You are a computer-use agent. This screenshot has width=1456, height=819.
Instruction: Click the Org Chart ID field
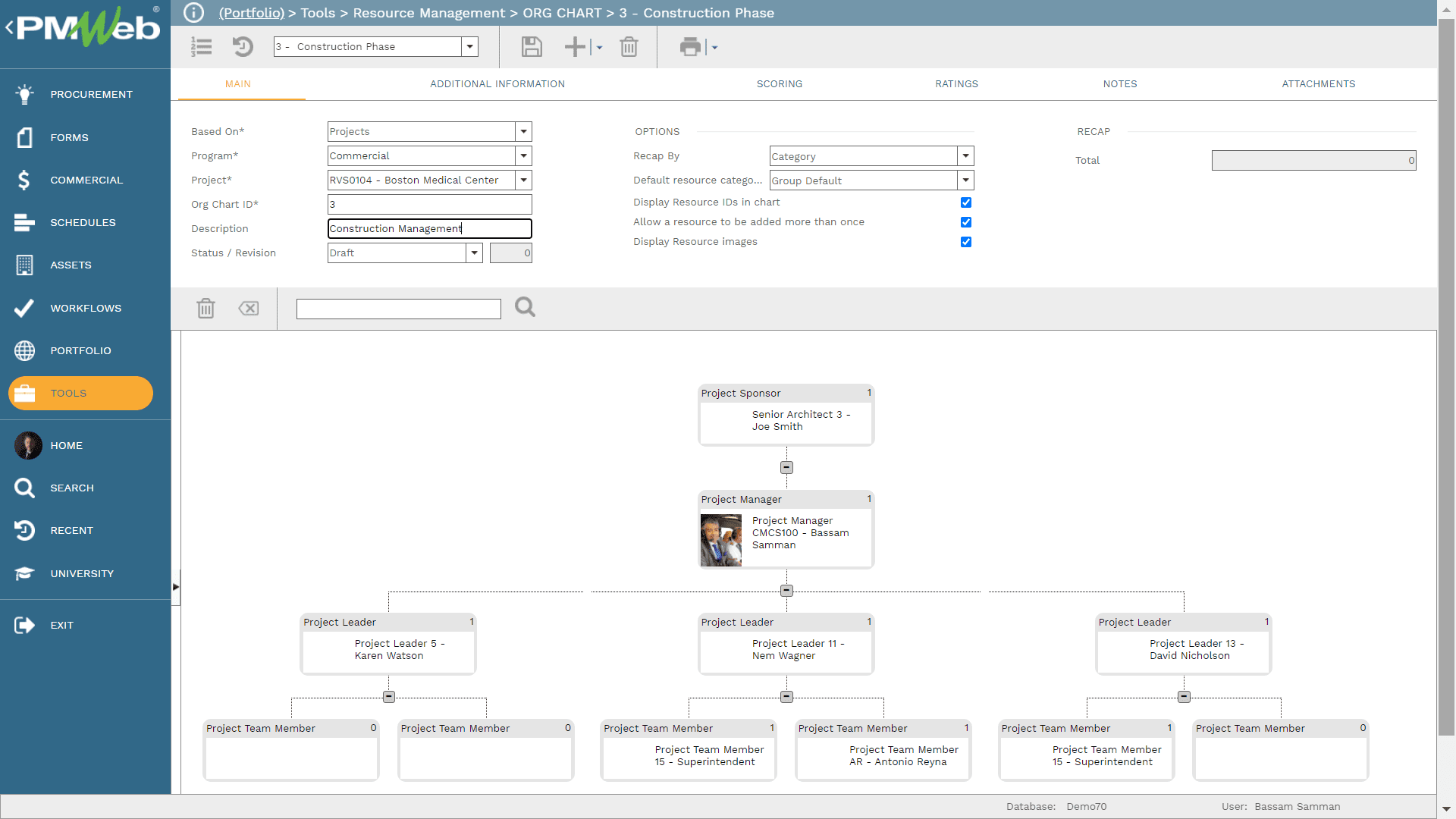point(429,204)
